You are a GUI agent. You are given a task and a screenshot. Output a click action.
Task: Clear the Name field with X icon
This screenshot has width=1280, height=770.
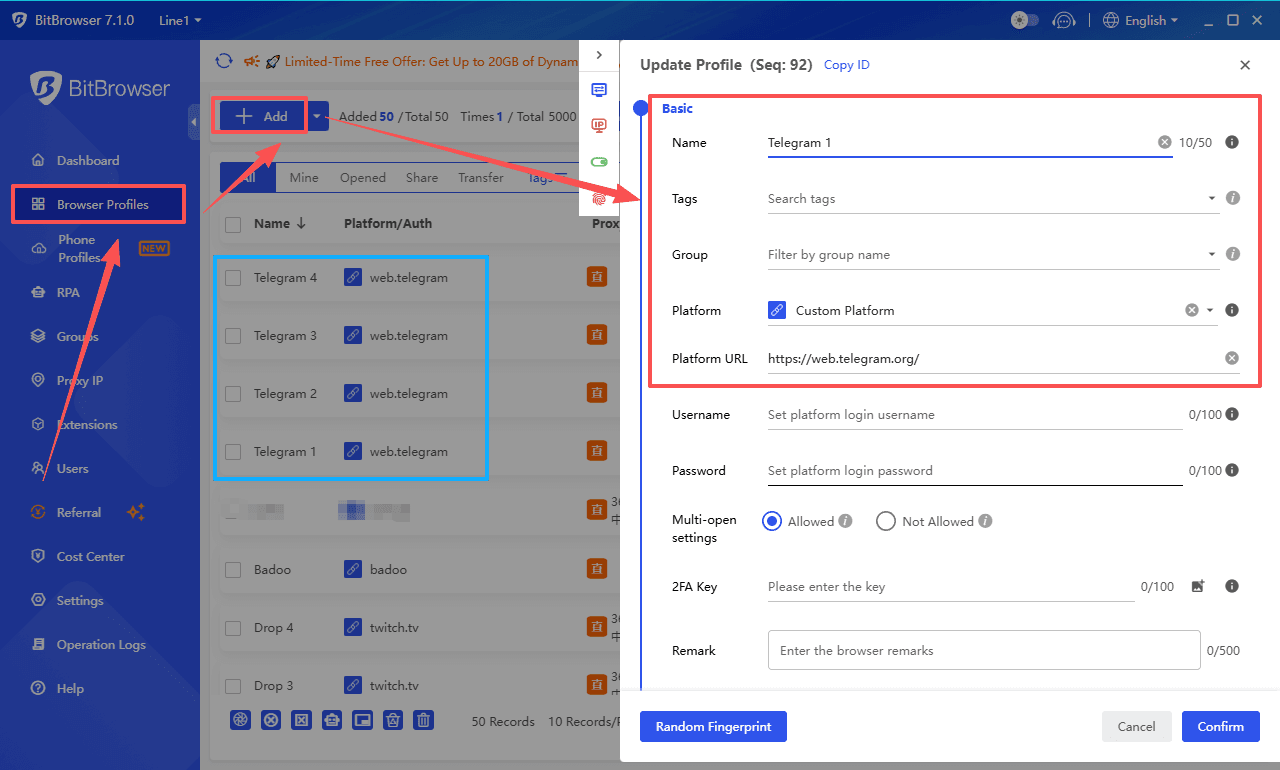point(1164,143)
